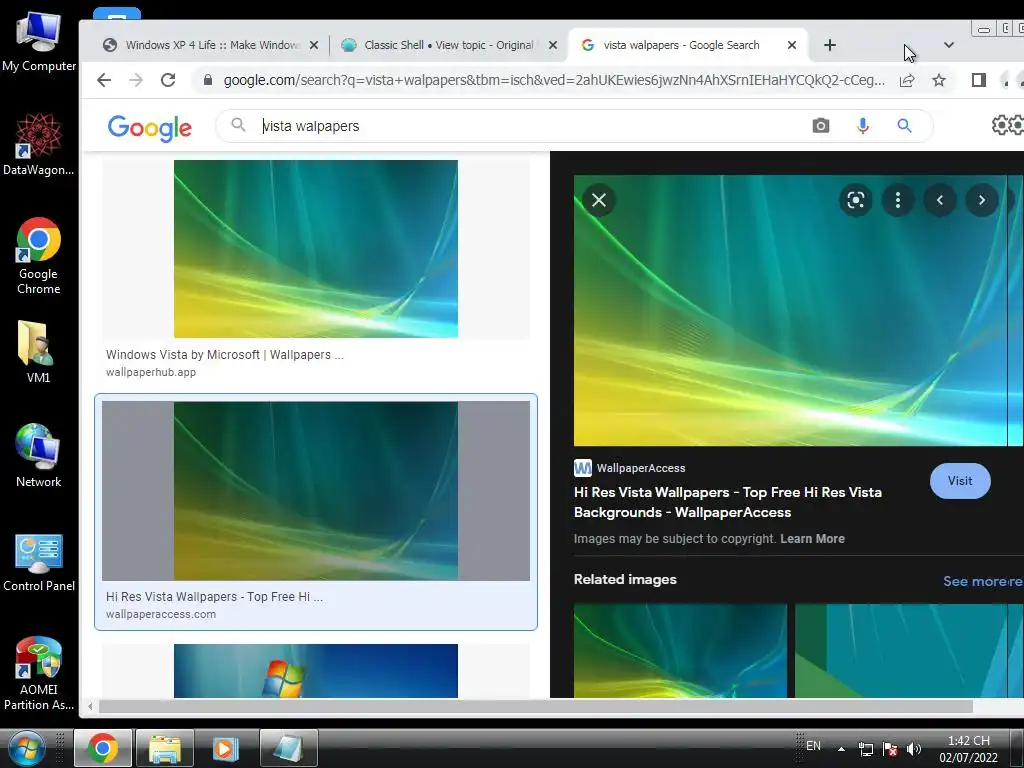Close the Windows XP 4 Life tab
Screen dimensions: 1024x768
tap(314, 45)
